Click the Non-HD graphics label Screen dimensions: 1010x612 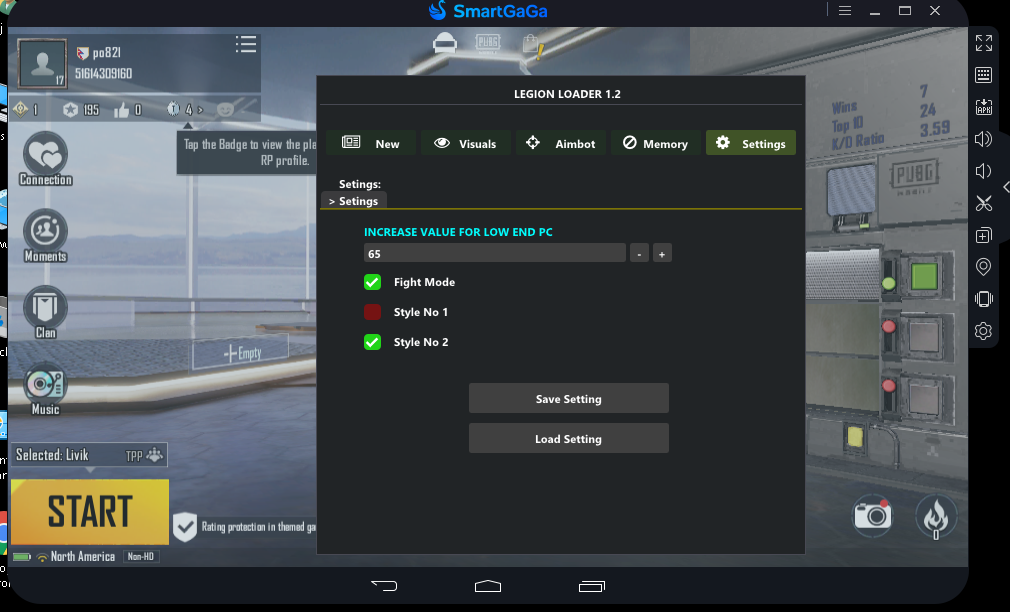tap(140, 556)
